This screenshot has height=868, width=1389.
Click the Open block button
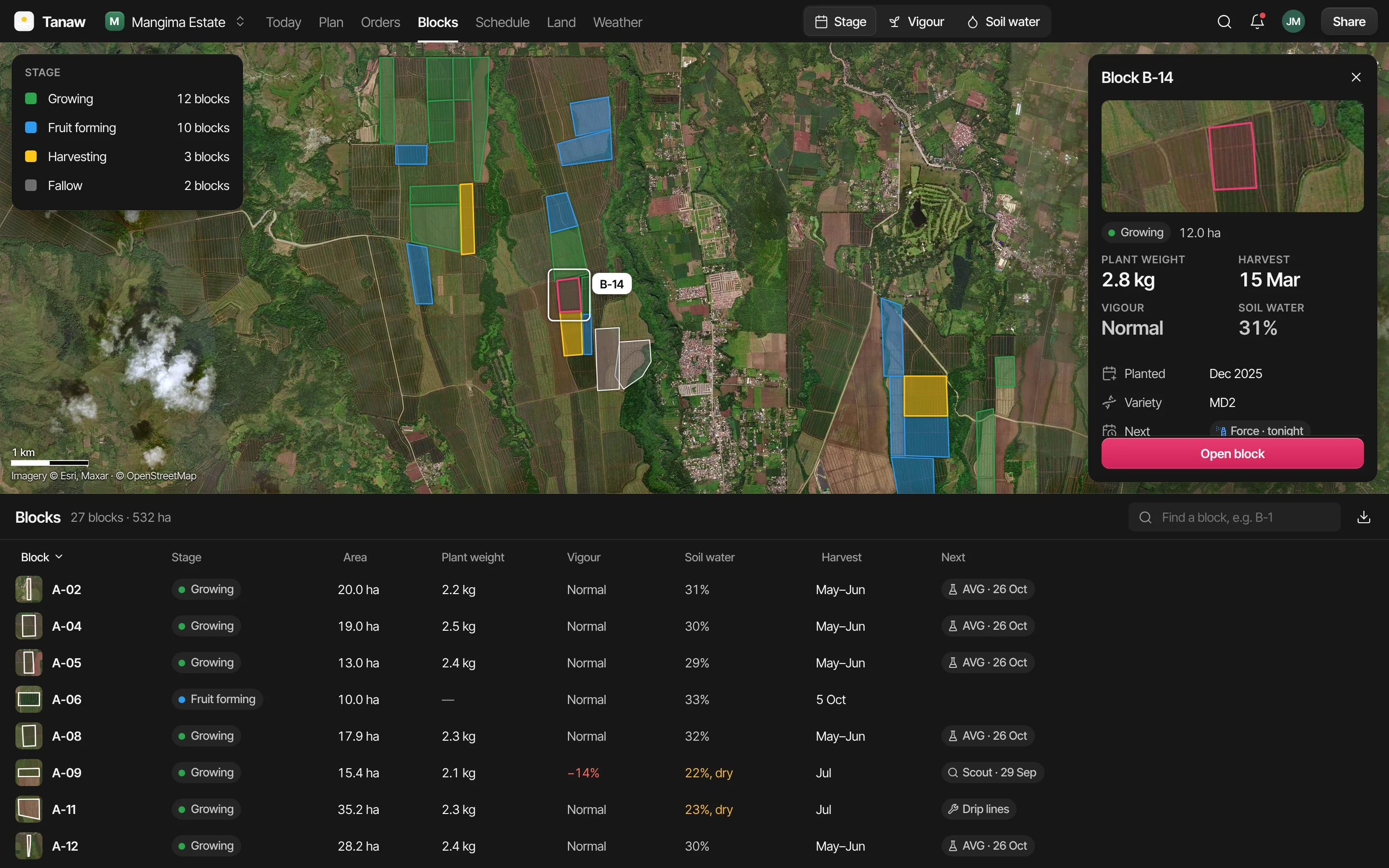coord(1232,453)
